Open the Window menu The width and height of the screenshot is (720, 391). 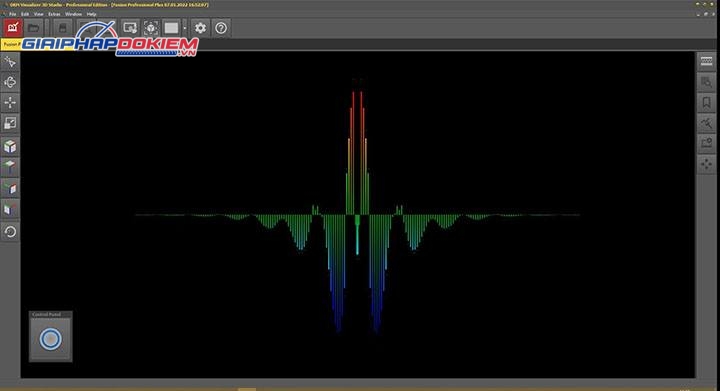pyautogui.click(x=73, y=14)
